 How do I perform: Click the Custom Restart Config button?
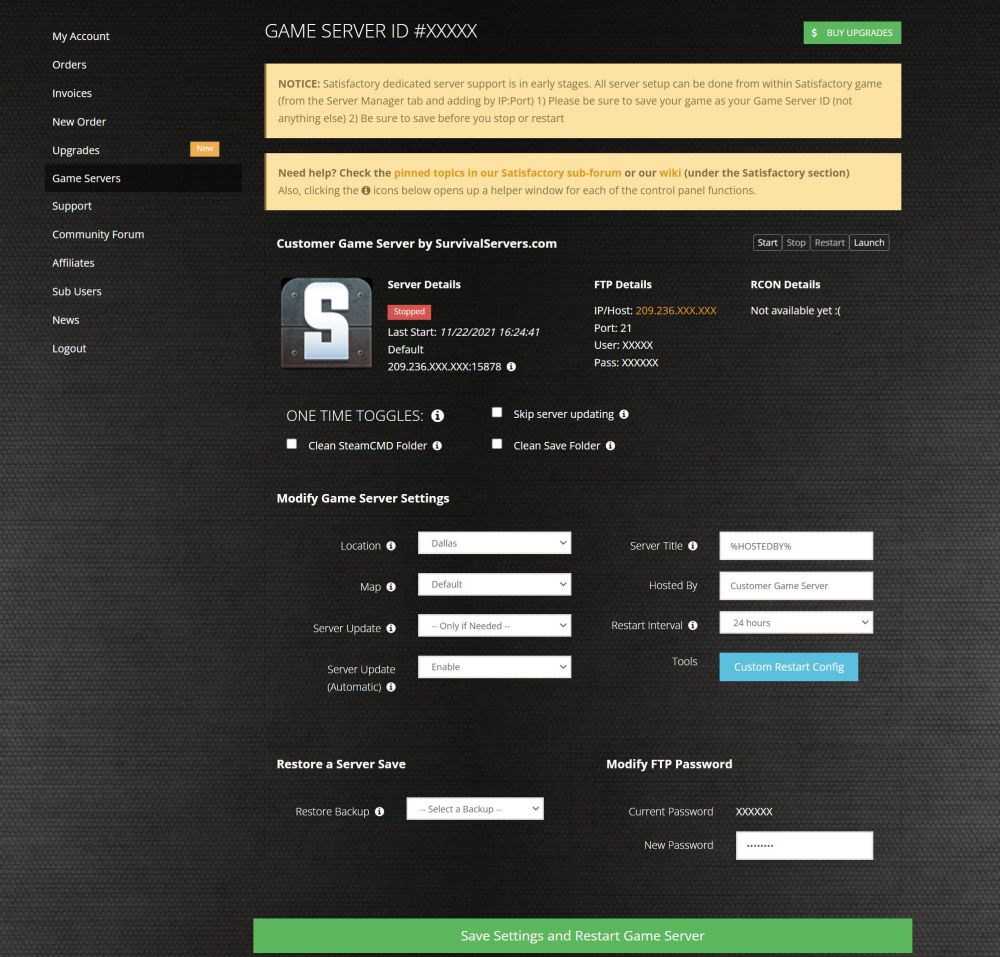pyautogui.click(x=788, y=667)
